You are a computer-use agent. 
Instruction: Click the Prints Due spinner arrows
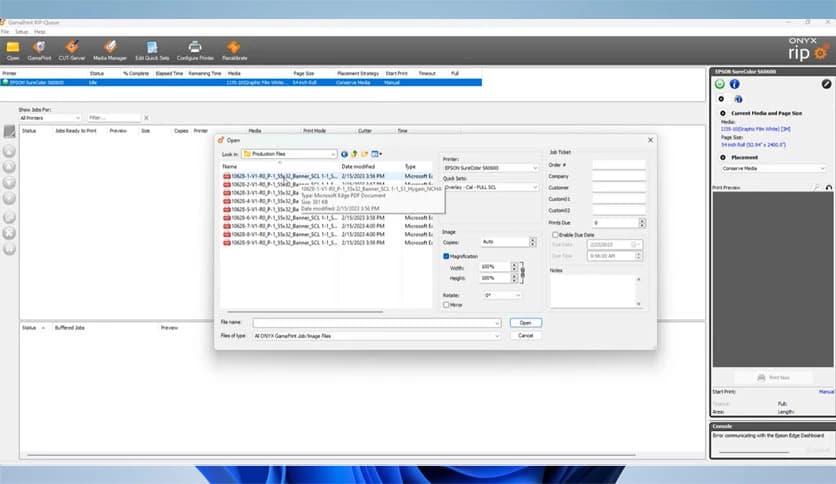click(642, 223)
